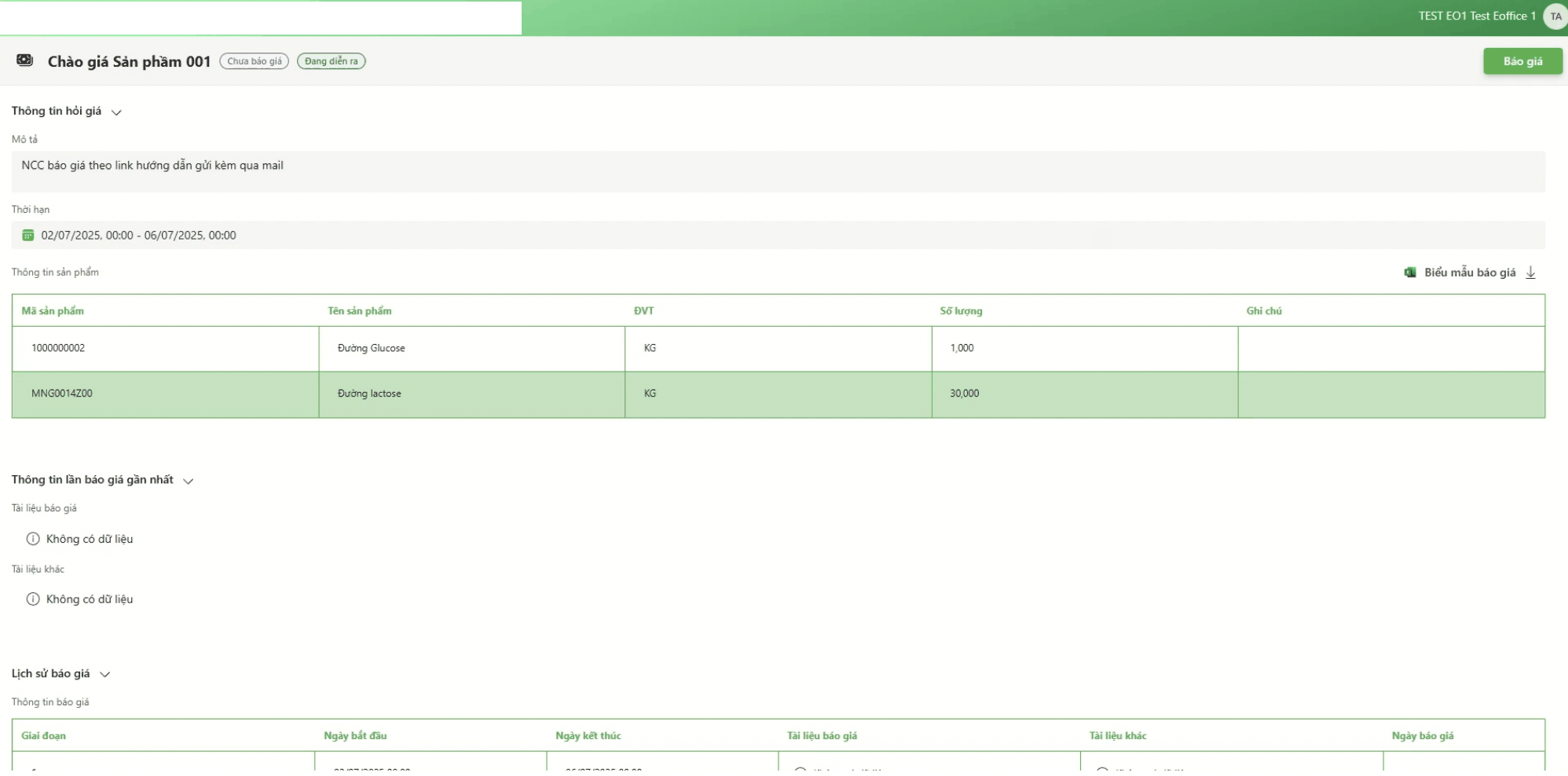Select product code 1000000002 cell
The height and width of the screenshot is (776, 1568).
(x=166, y=349)
